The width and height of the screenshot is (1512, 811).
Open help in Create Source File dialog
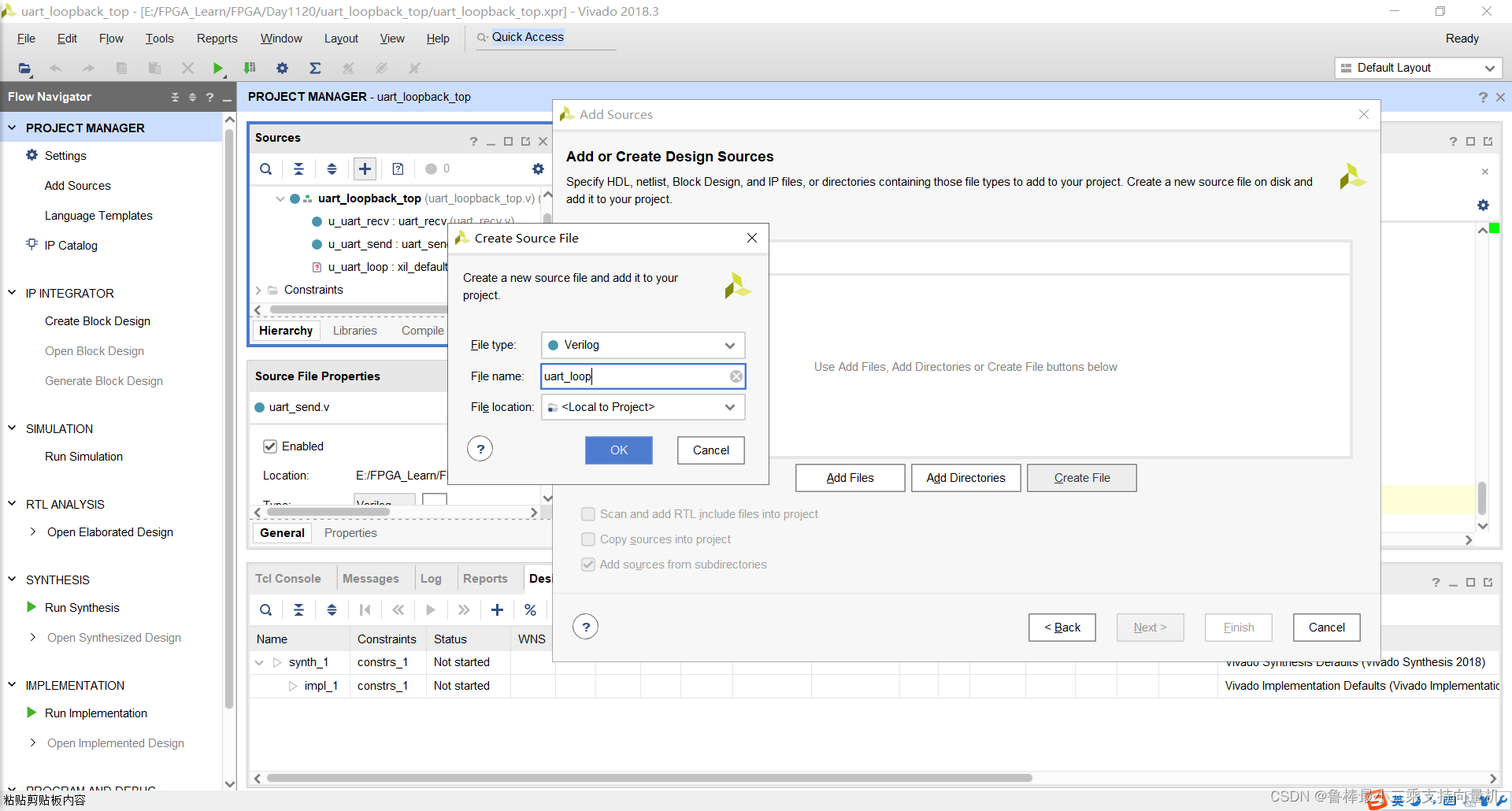pos(480,449)
